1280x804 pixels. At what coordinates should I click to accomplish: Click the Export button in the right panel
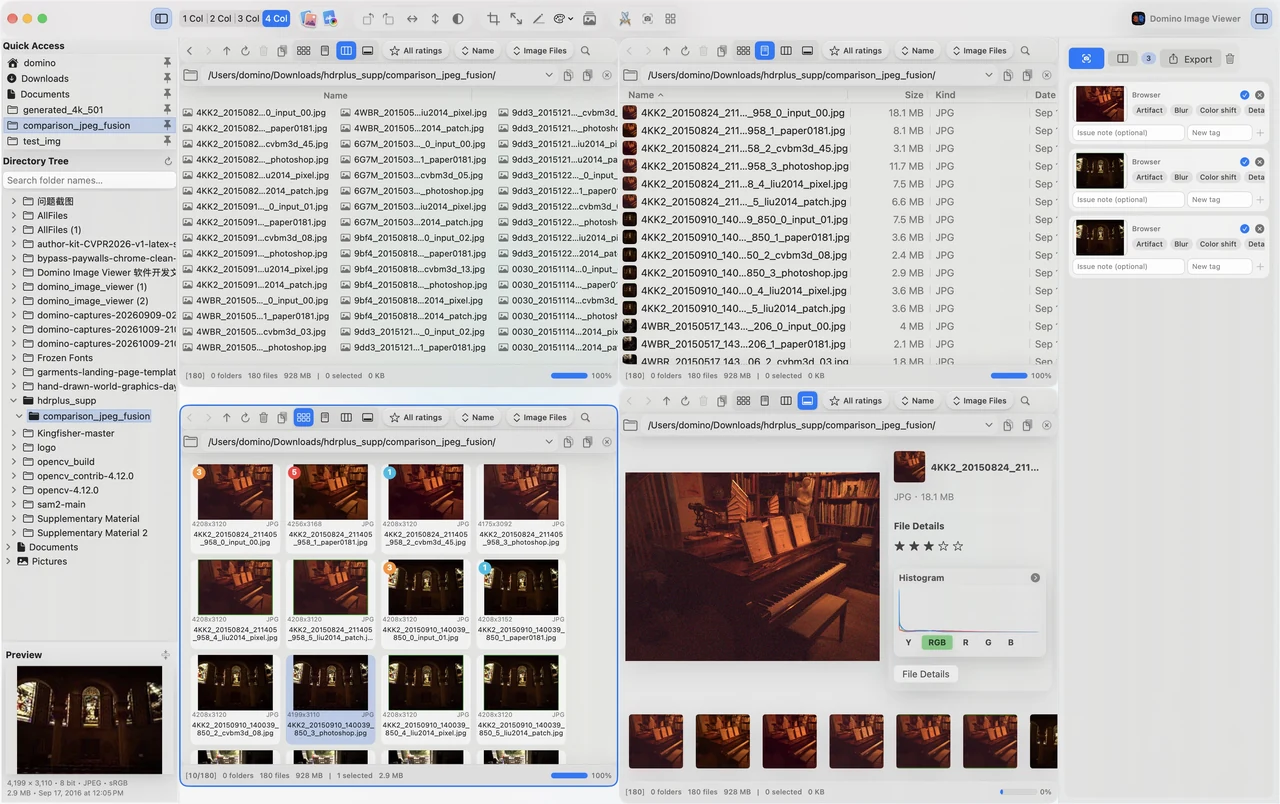coord(1190,59)
